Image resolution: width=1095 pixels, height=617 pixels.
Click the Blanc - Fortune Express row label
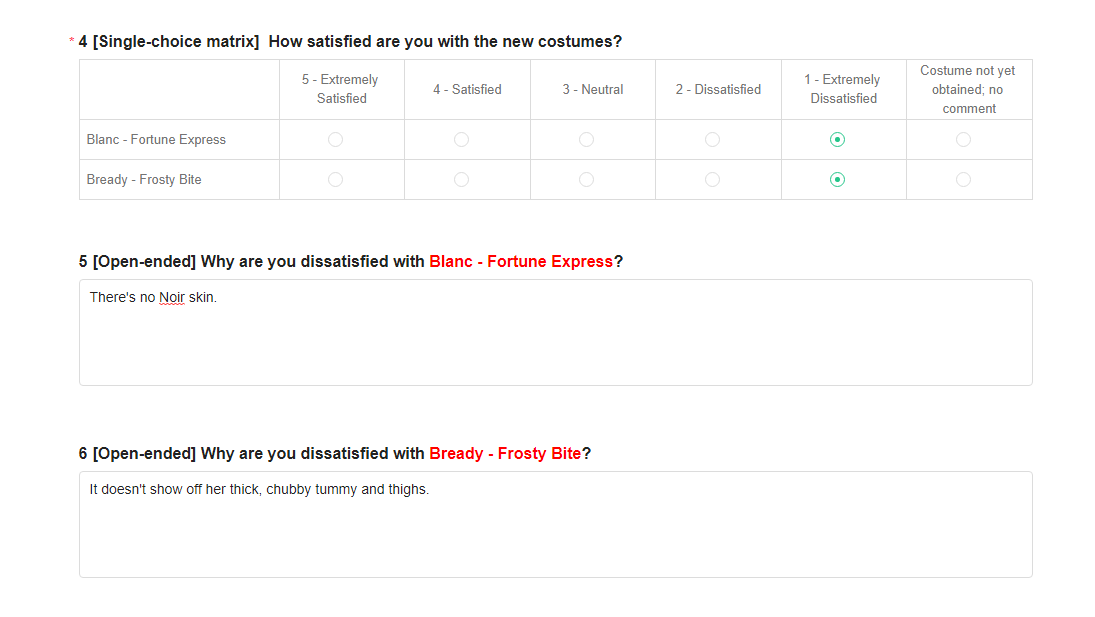(x=156, y=140)
